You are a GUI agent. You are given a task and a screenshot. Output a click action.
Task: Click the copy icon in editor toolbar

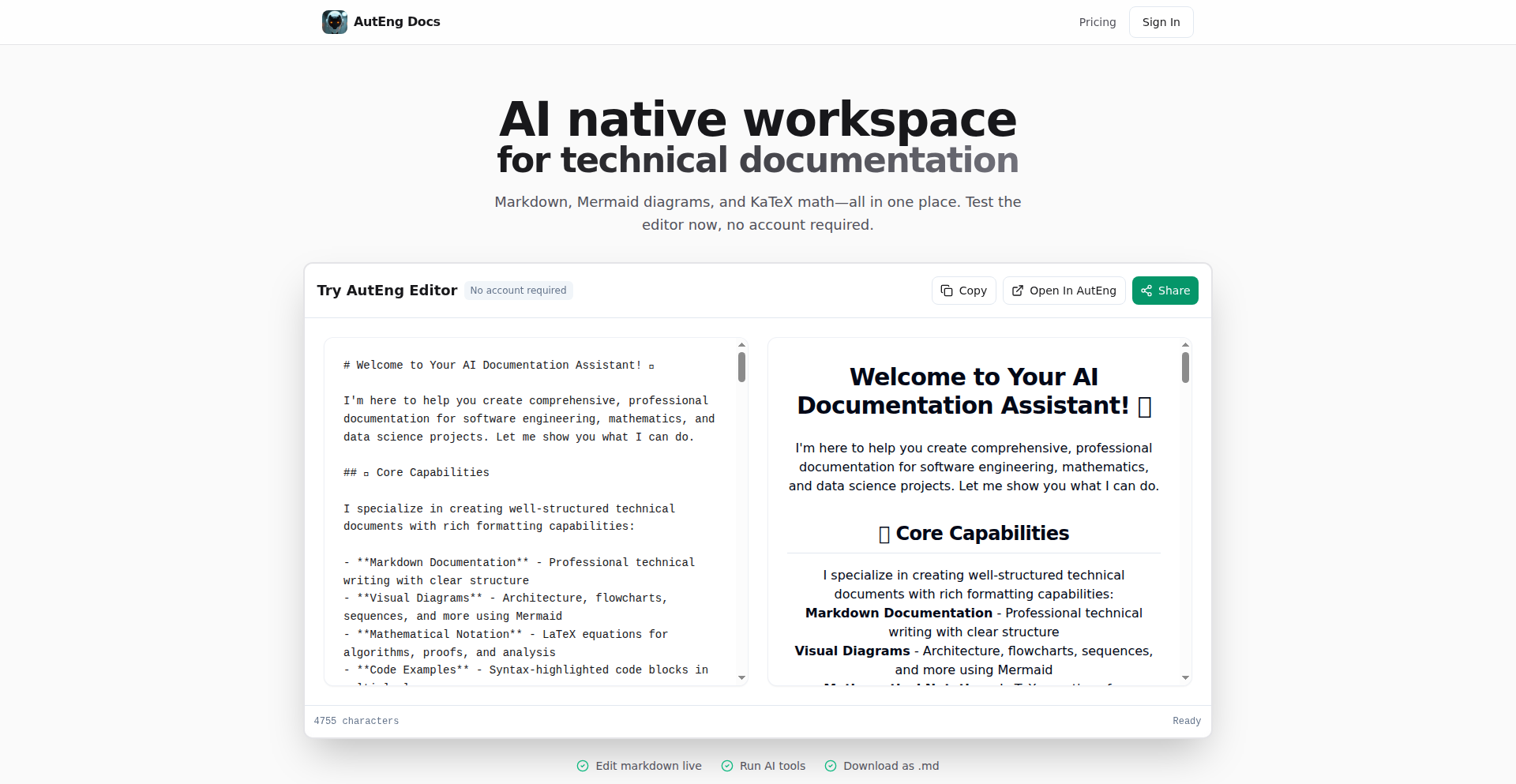click(x=947, y=291)
